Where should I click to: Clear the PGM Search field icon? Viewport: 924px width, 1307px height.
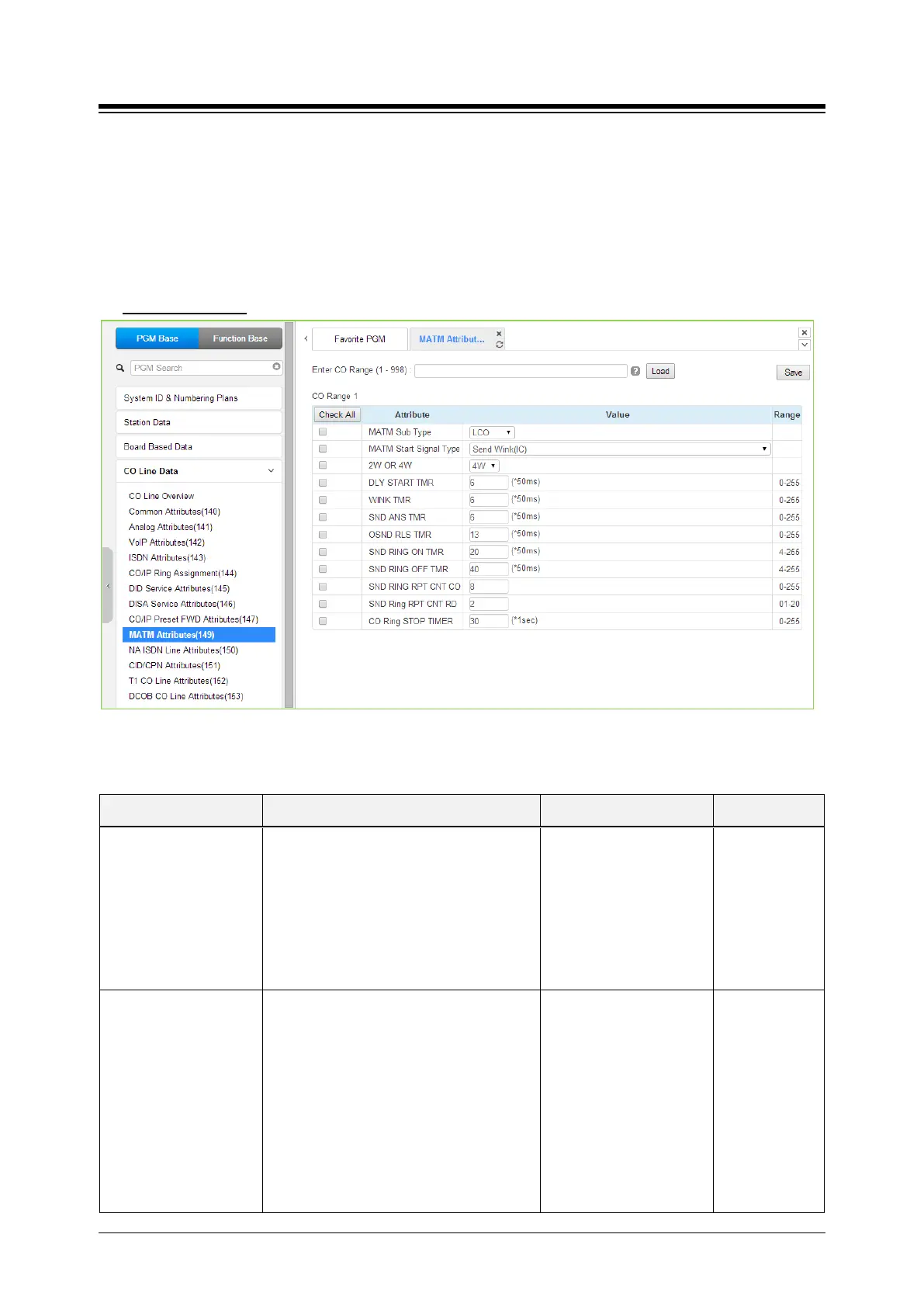click(276, 366)
